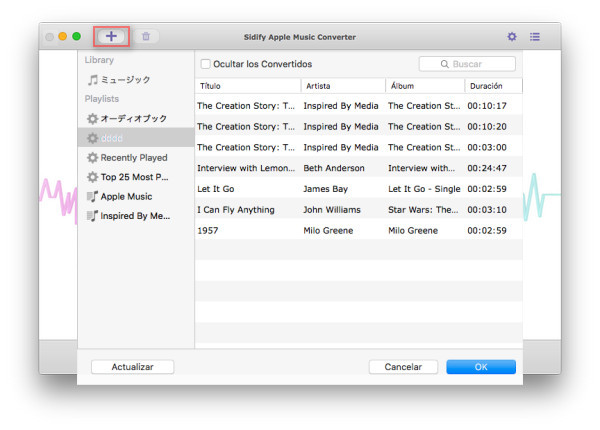Click duration 00:03:10

point(487,210)
